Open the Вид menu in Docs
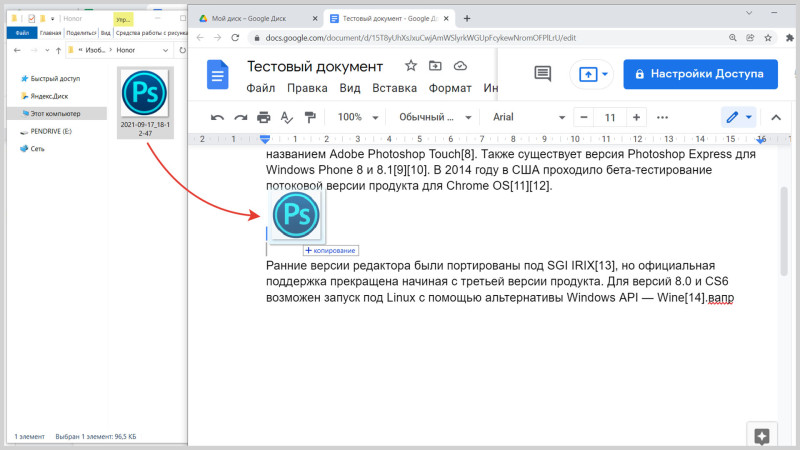 [x=350, y=88]
